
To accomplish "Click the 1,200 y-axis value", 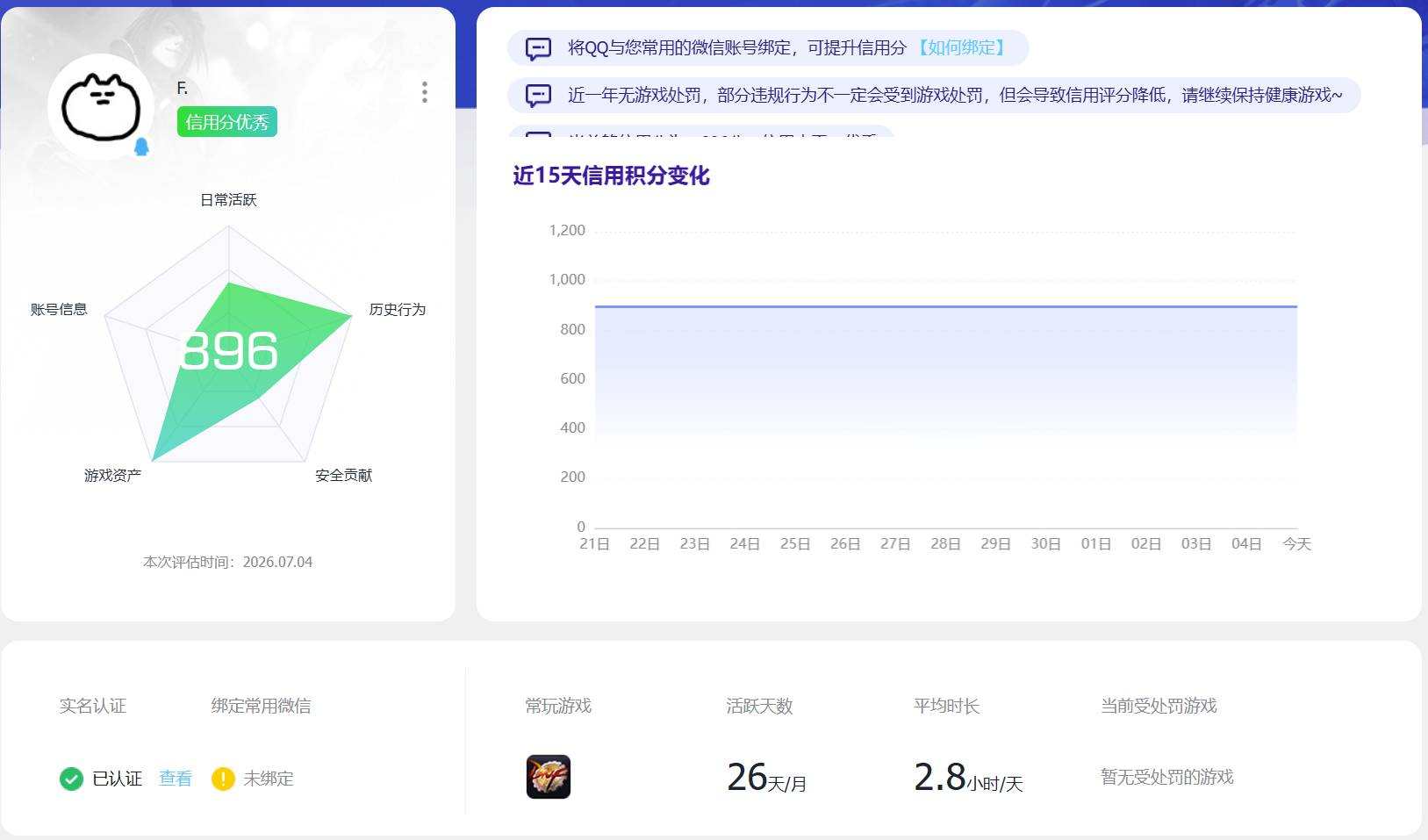I will [x=567, y=230].
